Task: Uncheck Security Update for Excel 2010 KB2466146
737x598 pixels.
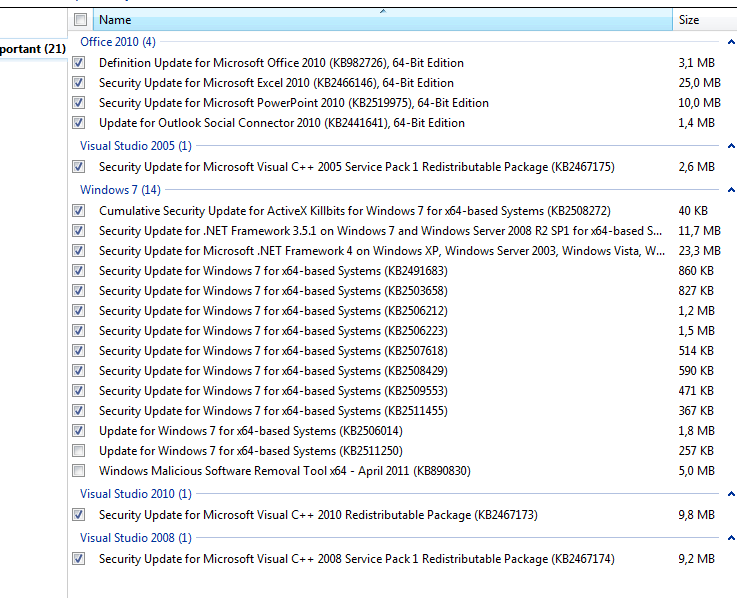Action: click(x=78, y=83)
